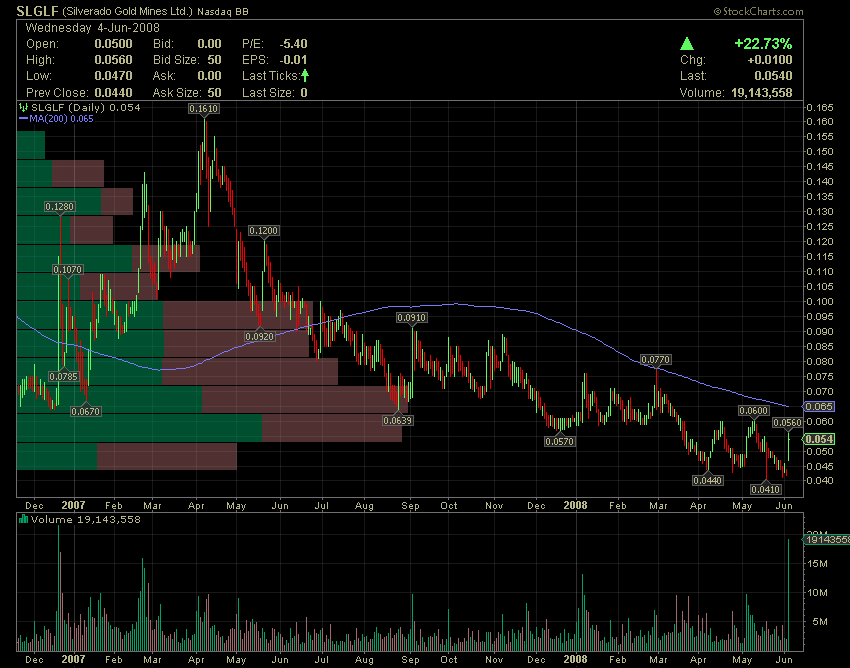Viewport: 850px width, 668px height.
Task: Click the 2007 label under volume chart
Action: pyautogui.click(x=73, y=660)
